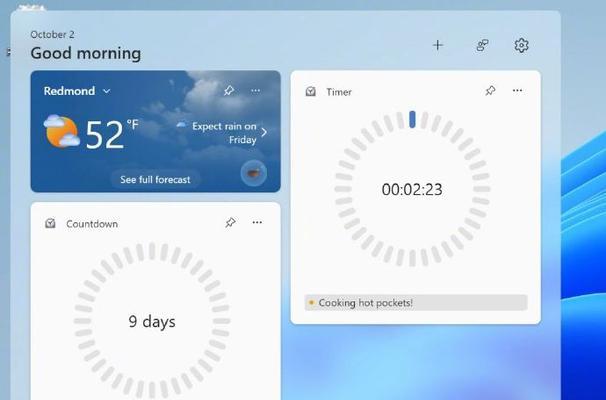Click the Cooking hot pockets! label
The height and width of the screenshot is (400, 606).
click(366, 303)
